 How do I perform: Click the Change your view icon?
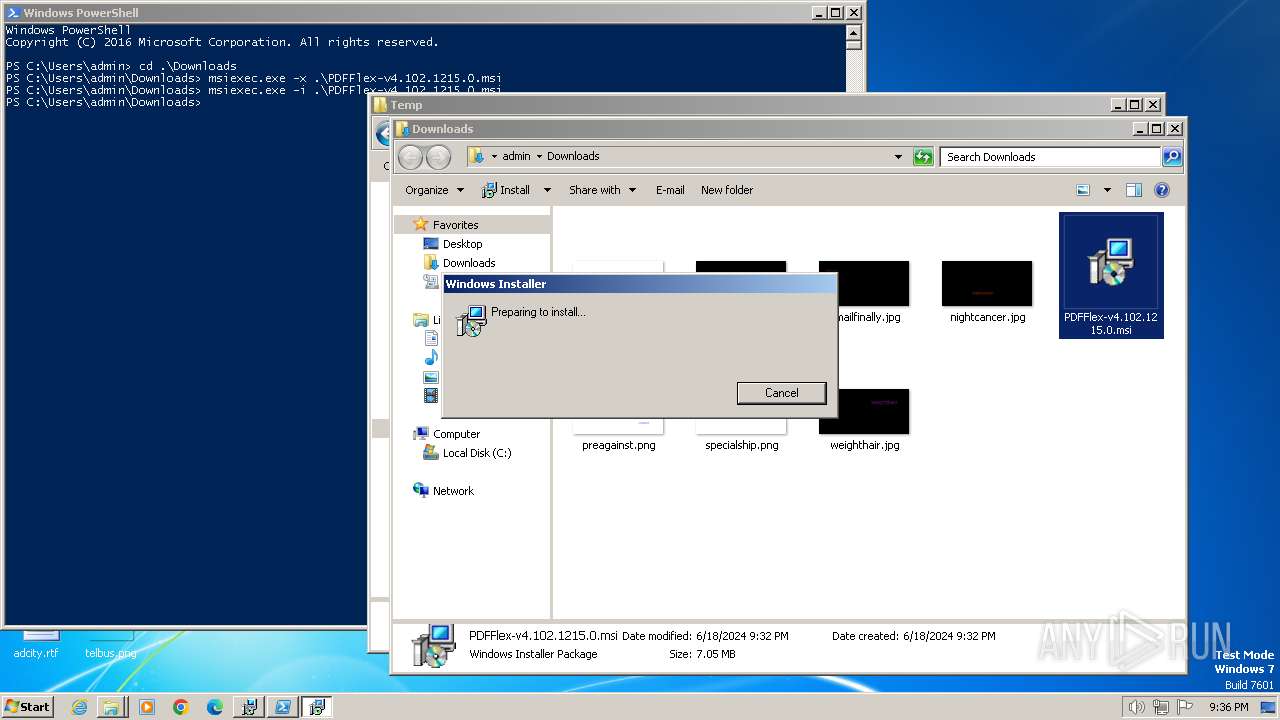click(x=1083, y=190)
